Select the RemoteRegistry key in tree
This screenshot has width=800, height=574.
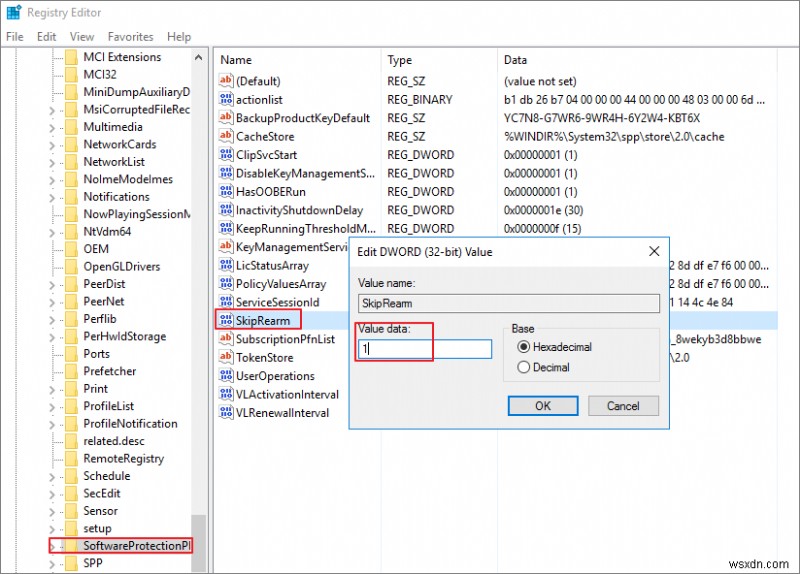[x=124, y=459]
